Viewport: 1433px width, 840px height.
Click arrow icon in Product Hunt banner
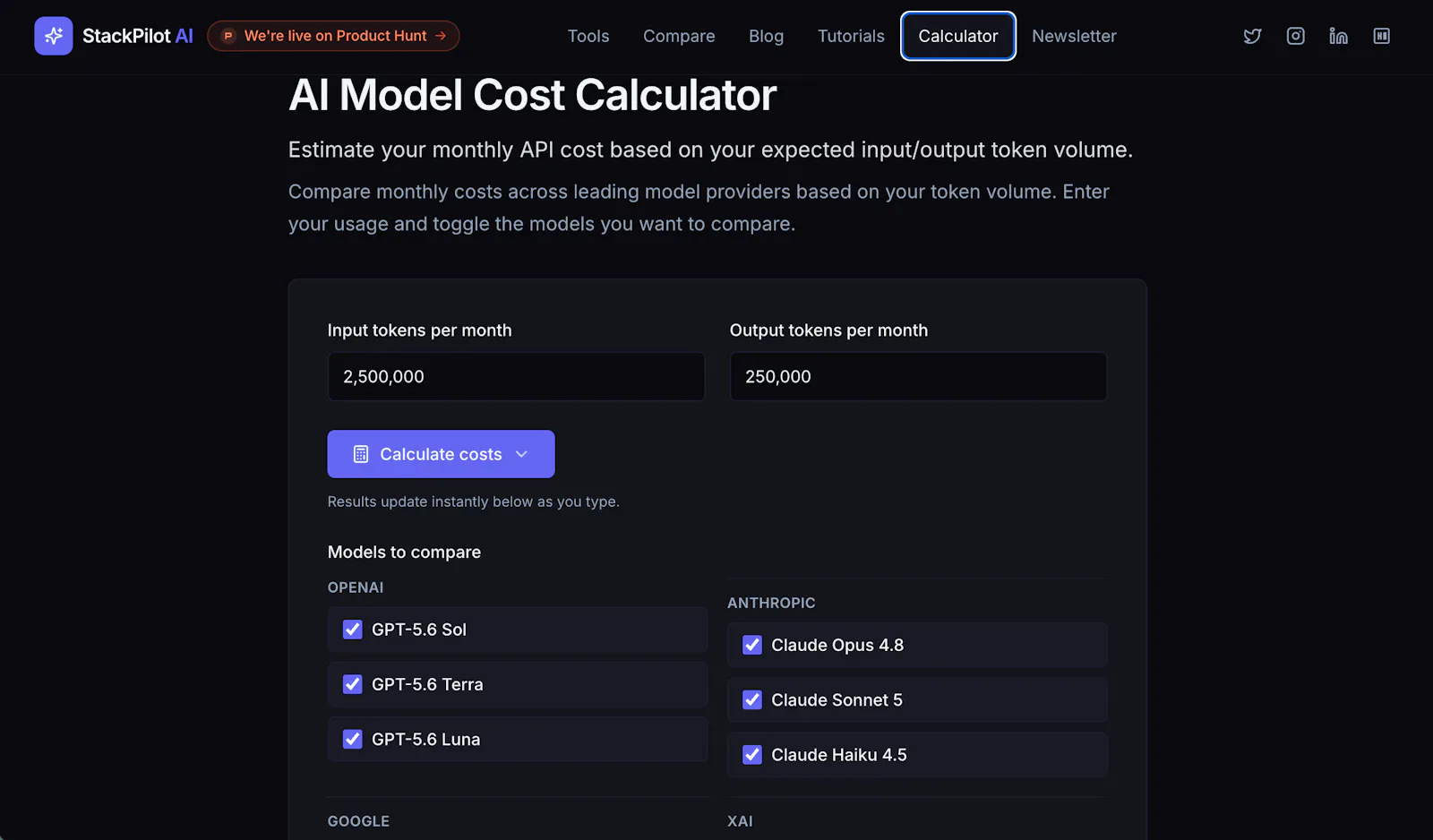pyautogui.click(x=441, y=36)
